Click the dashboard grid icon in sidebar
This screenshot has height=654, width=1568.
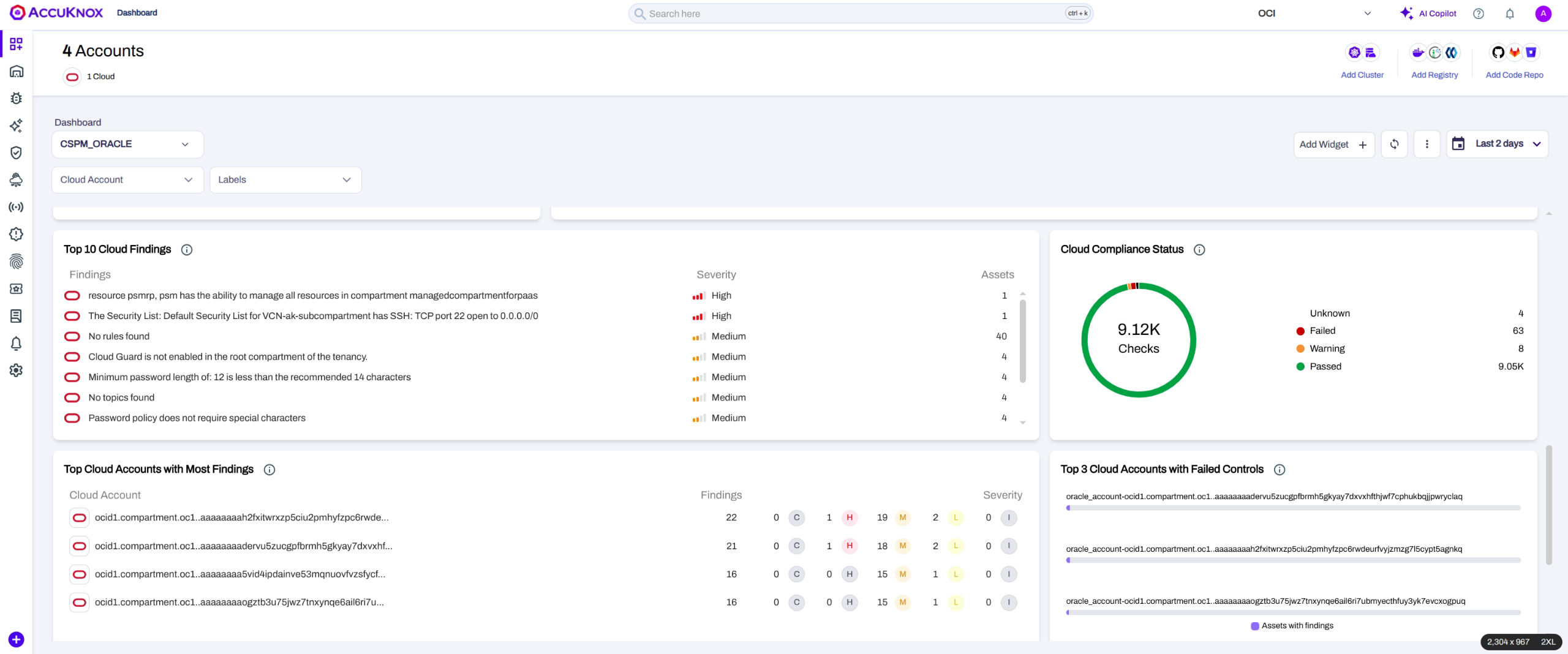tap(17, 44)
